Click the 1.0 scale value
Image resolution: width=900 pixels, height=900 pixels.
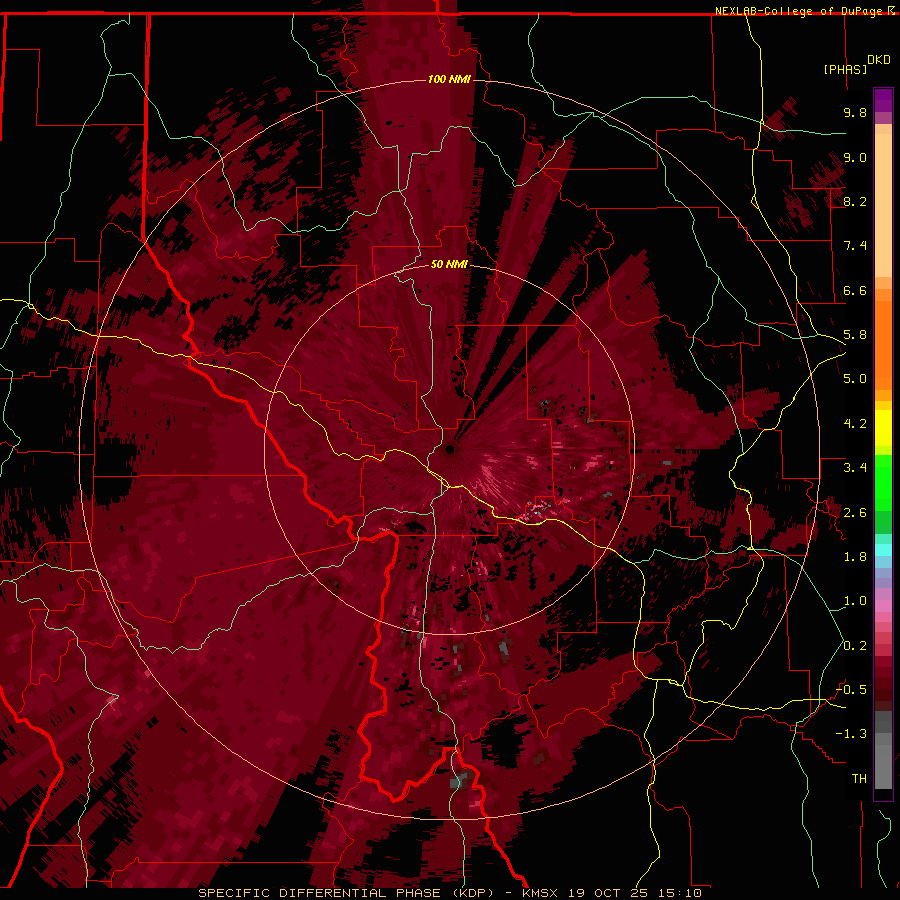pyautogui.click(x=855, y=601)
